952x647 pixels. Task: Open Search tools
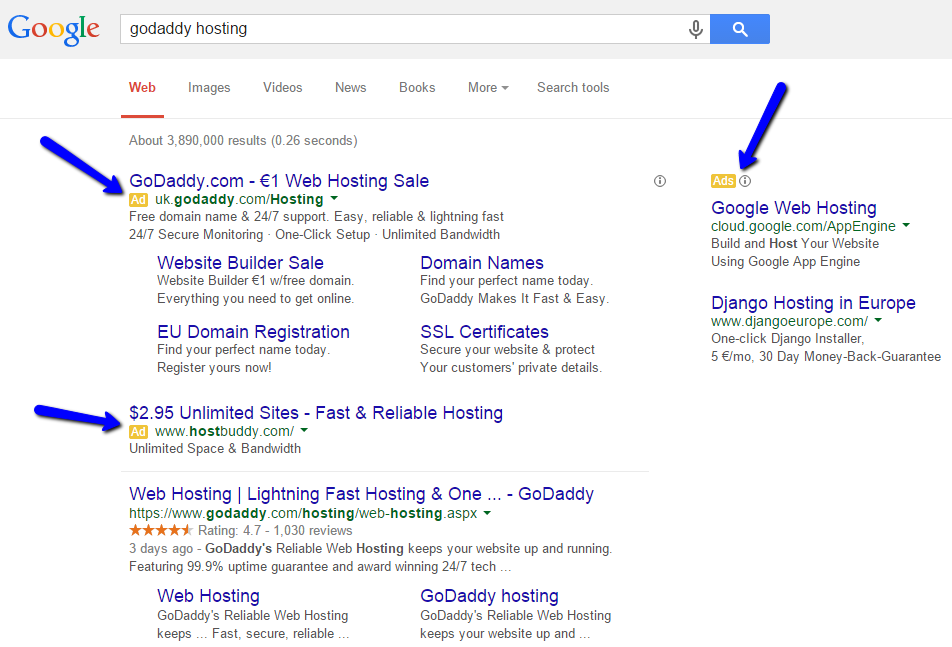(x=573, y=87)
